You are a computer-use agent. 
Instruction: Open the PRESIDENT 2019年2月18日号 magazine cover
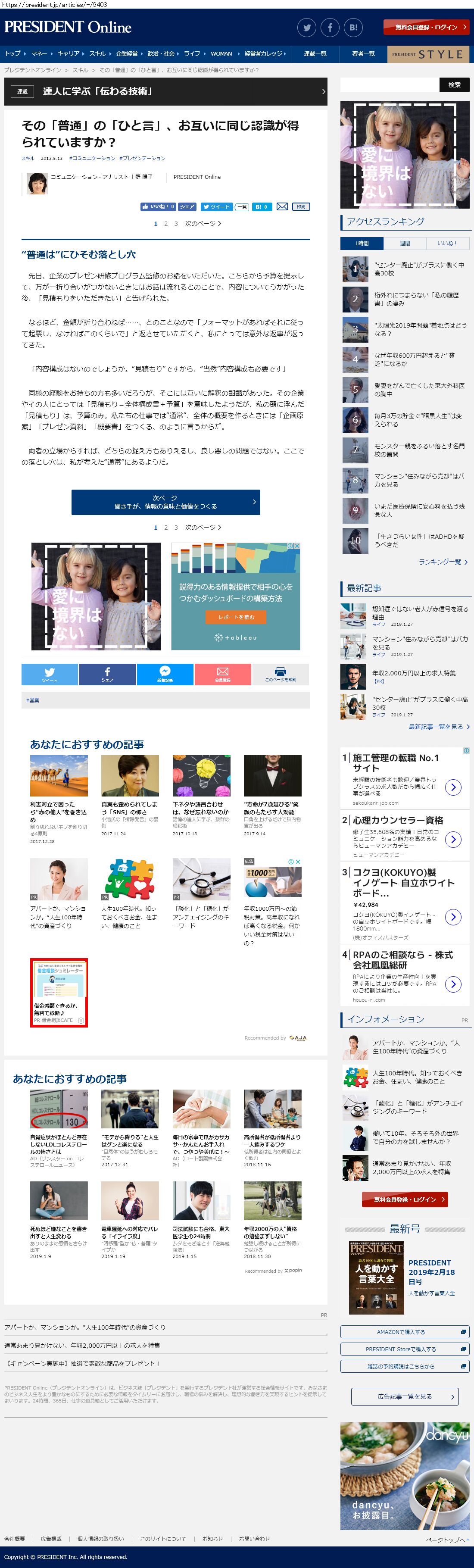377,1277
